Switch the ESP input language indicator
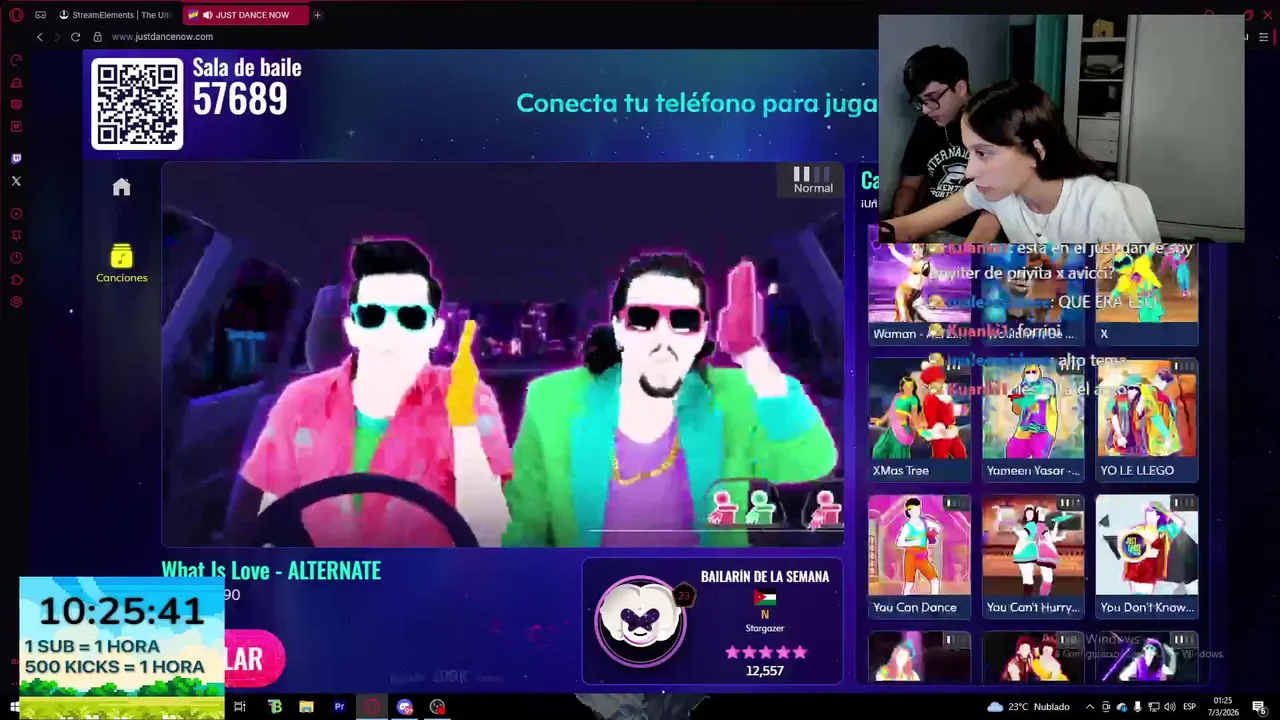Image resolution: width=1280 pixels, height=720 pixels. click(x=1190, y=707)
